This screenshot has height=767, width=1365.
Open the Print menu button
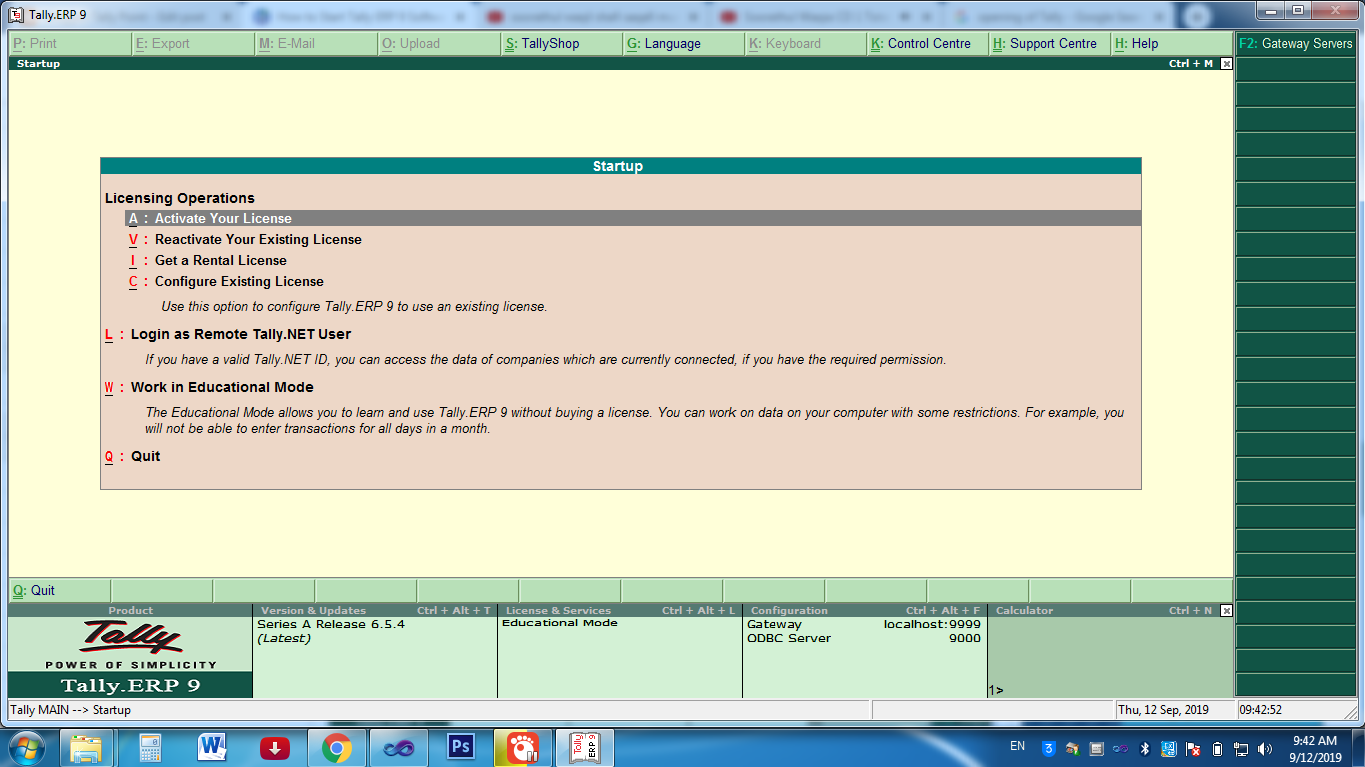click(70, 44)
